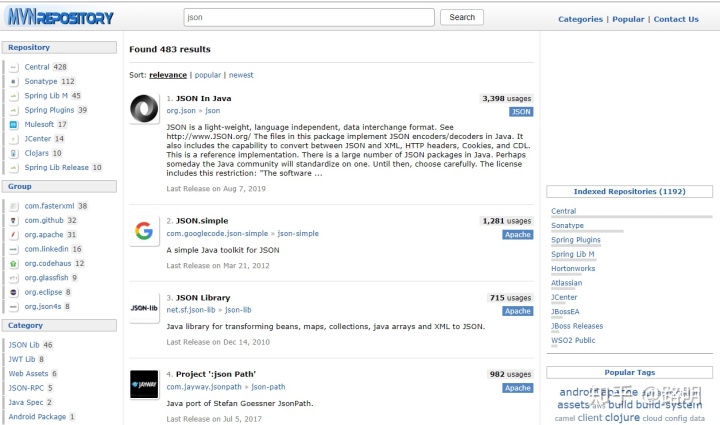Open the JSON In Java logo thumbnail
The height and width of the screenshot is (425, 720).
tap(144, 109)
